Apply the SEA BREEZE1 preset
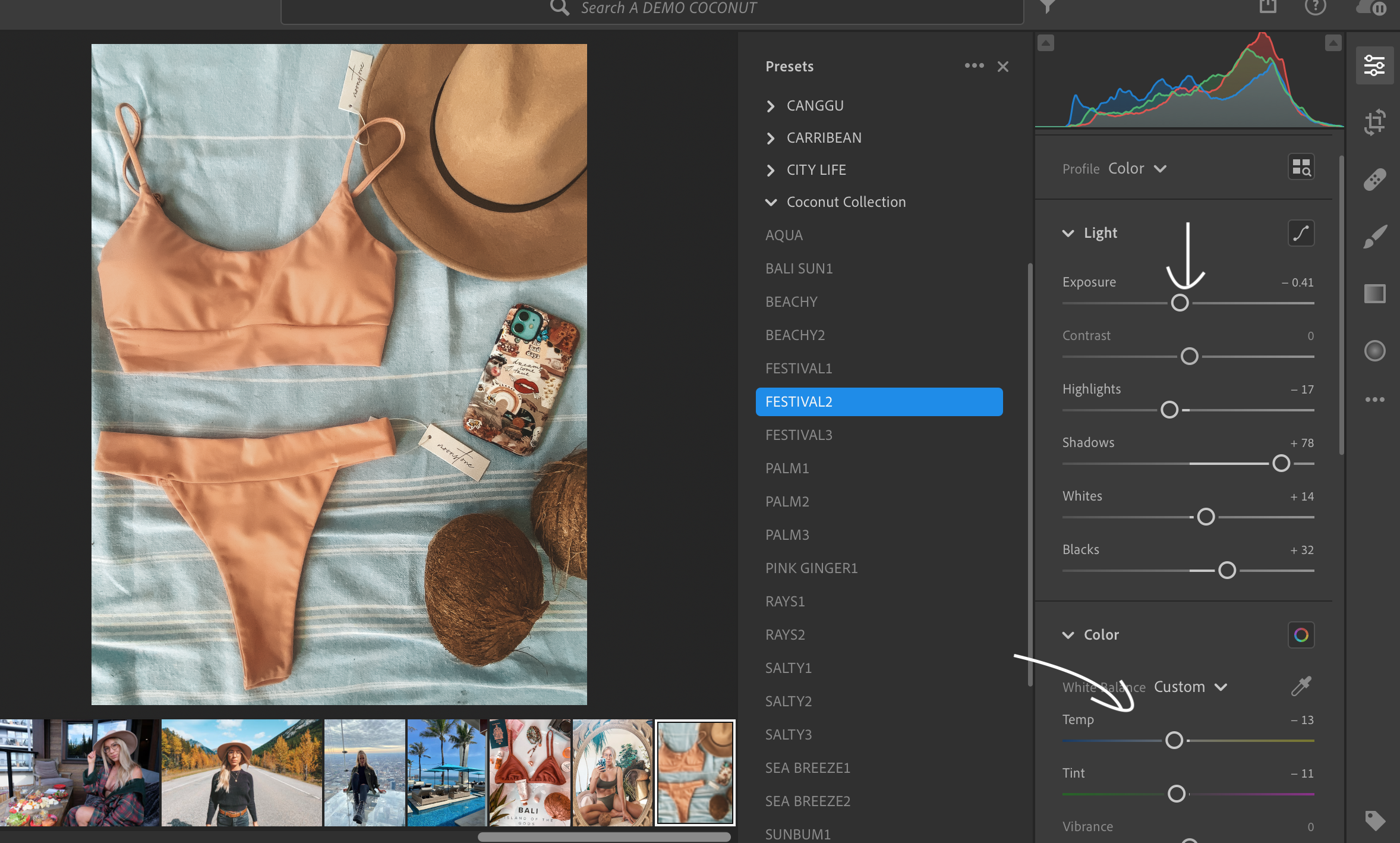The image size is (1400, 843). click(808, 768)
